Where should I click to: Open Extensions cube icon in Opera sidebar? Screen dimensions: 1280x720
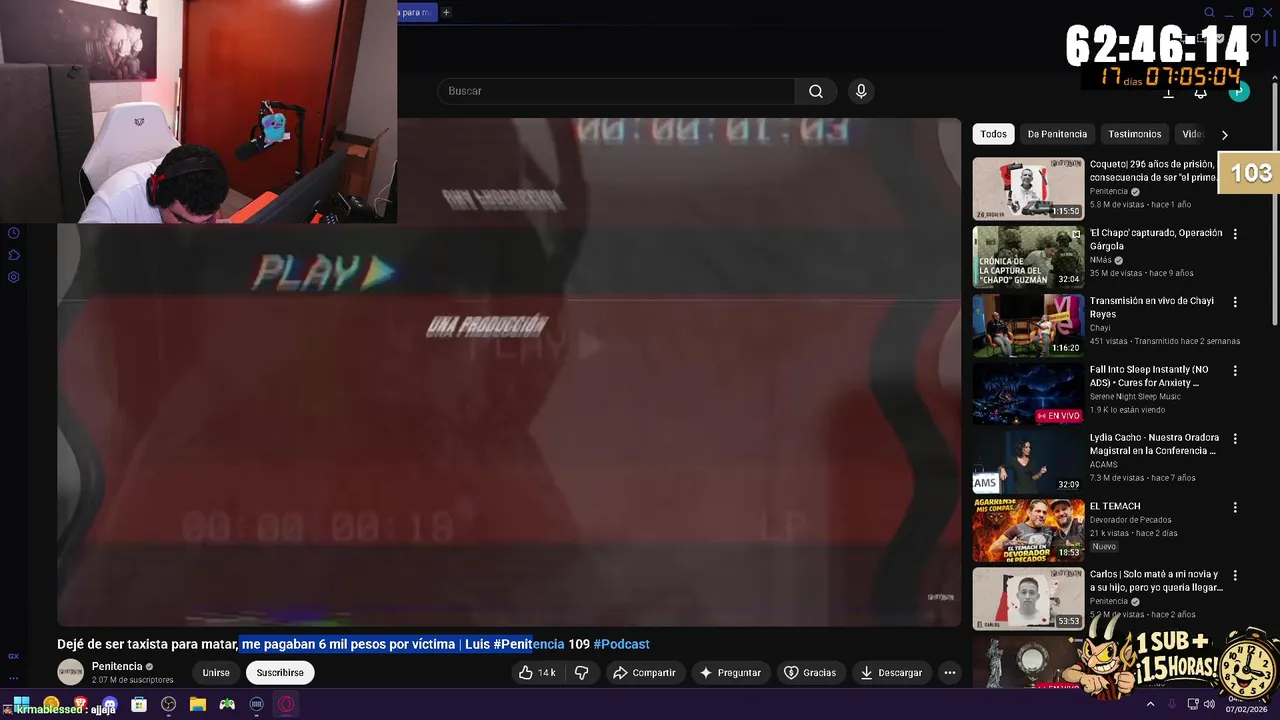coord(13,255)
